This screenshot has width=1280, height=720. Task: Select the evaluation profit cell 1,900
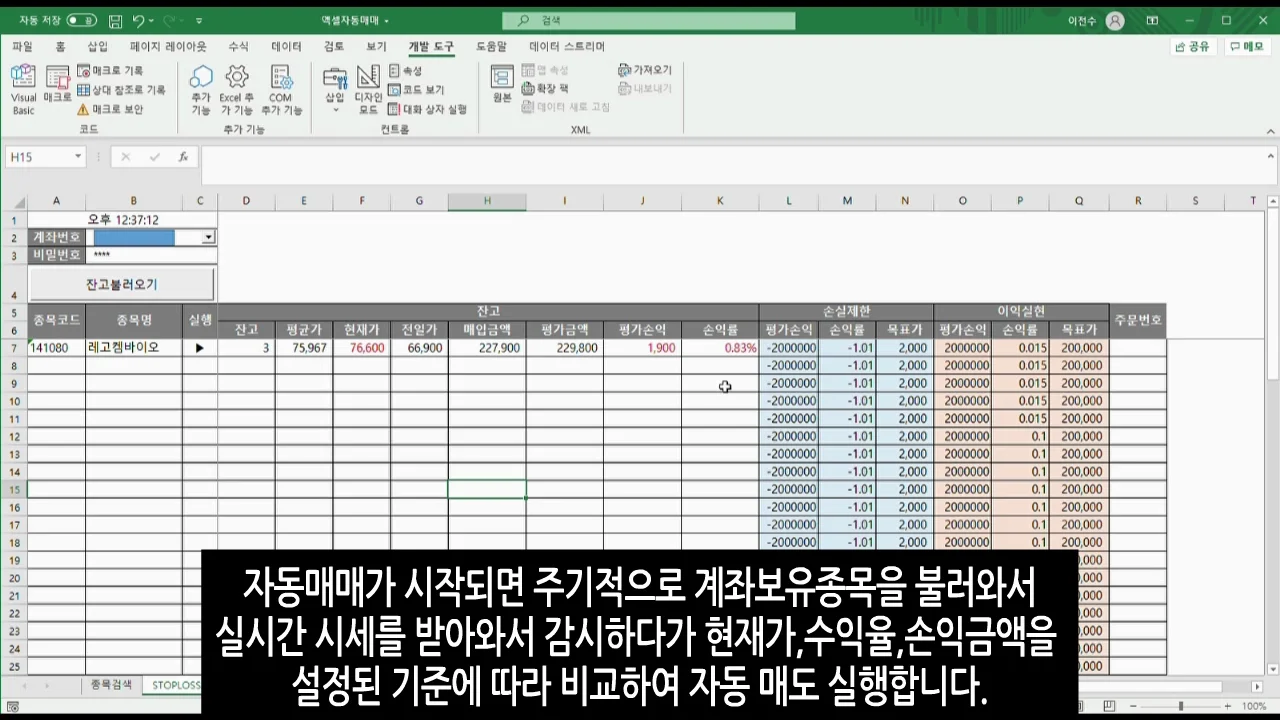642,348
